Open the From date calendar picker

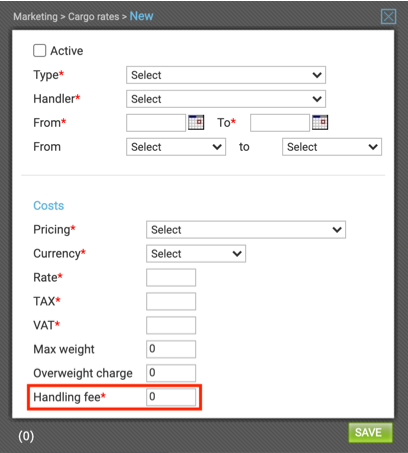tap(196, 122)
